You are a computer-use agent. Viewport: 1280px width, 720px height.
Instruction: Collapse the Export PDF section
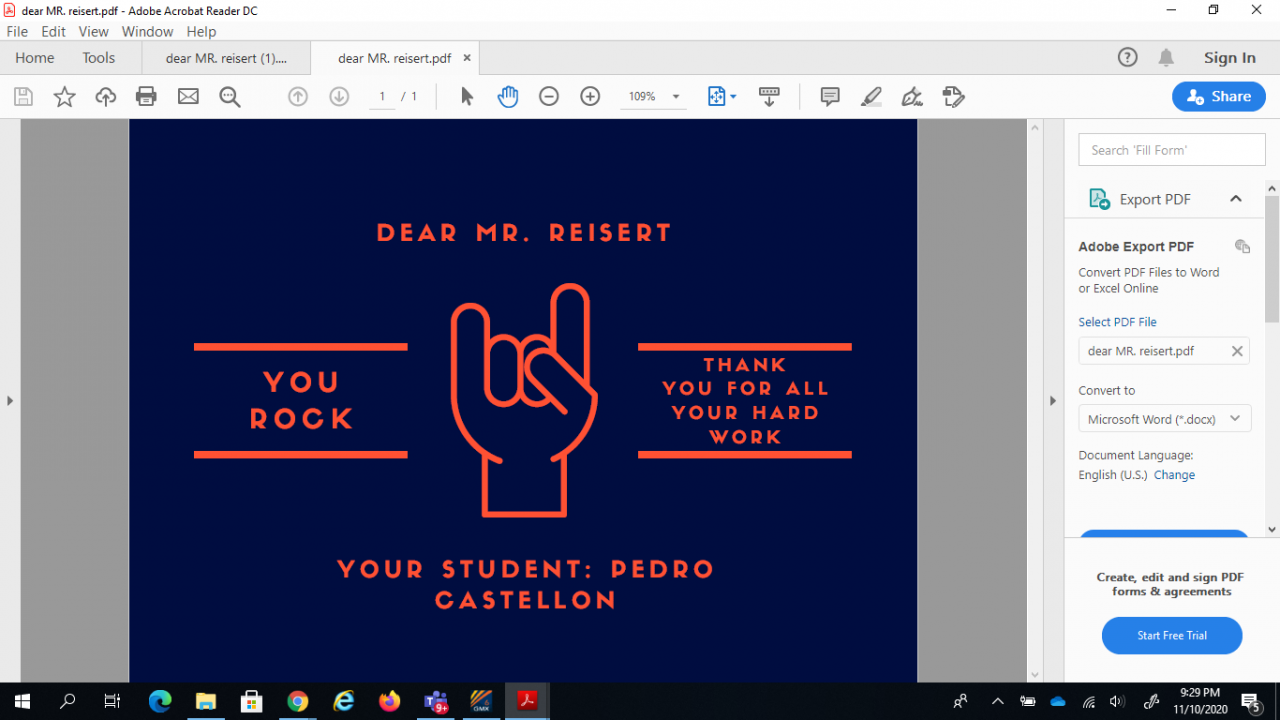tap(1236, 199)
